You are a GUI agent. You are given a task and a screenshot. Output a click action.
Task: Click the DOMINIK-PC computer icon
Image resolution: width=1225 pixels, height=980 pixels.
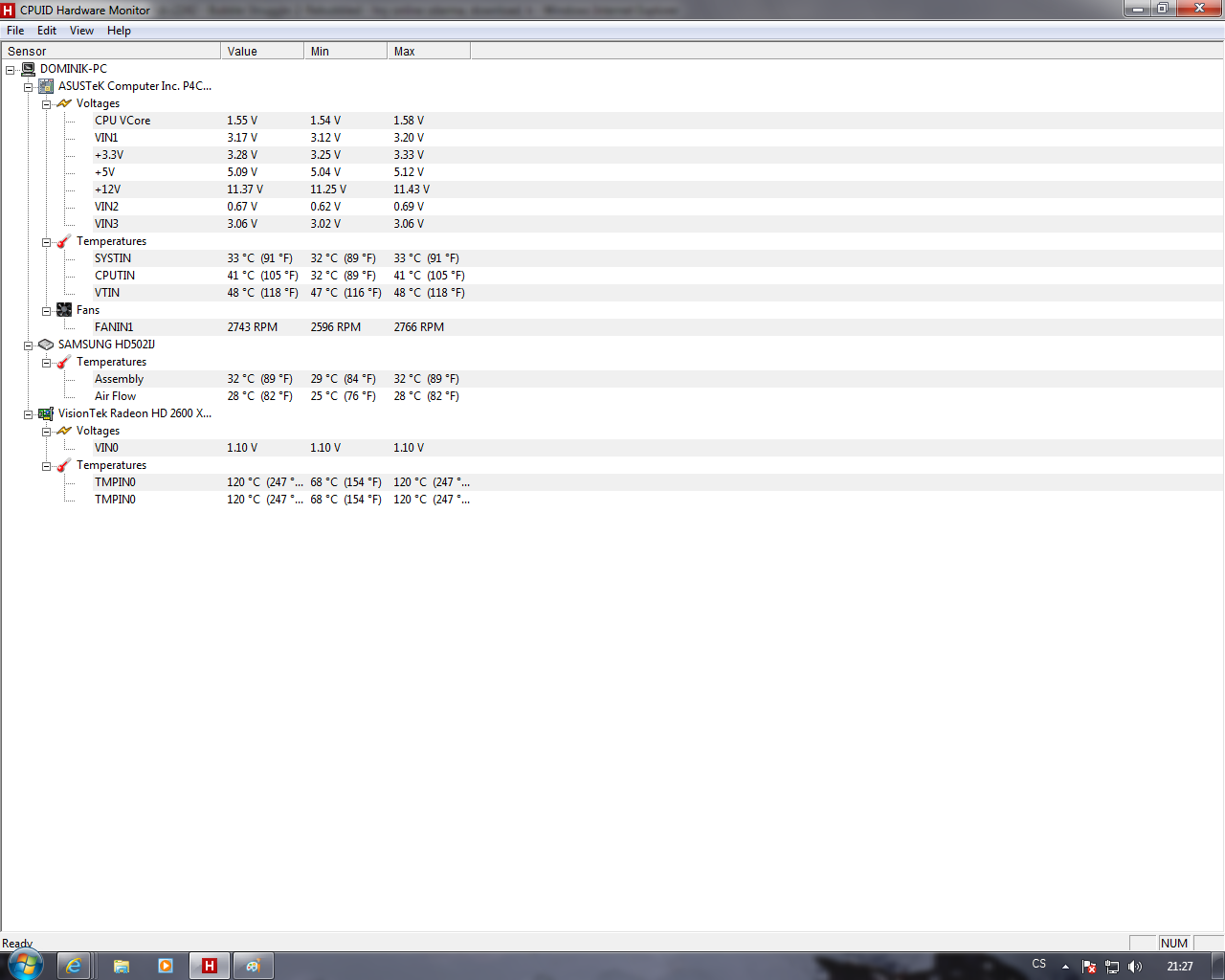point(28,69)
